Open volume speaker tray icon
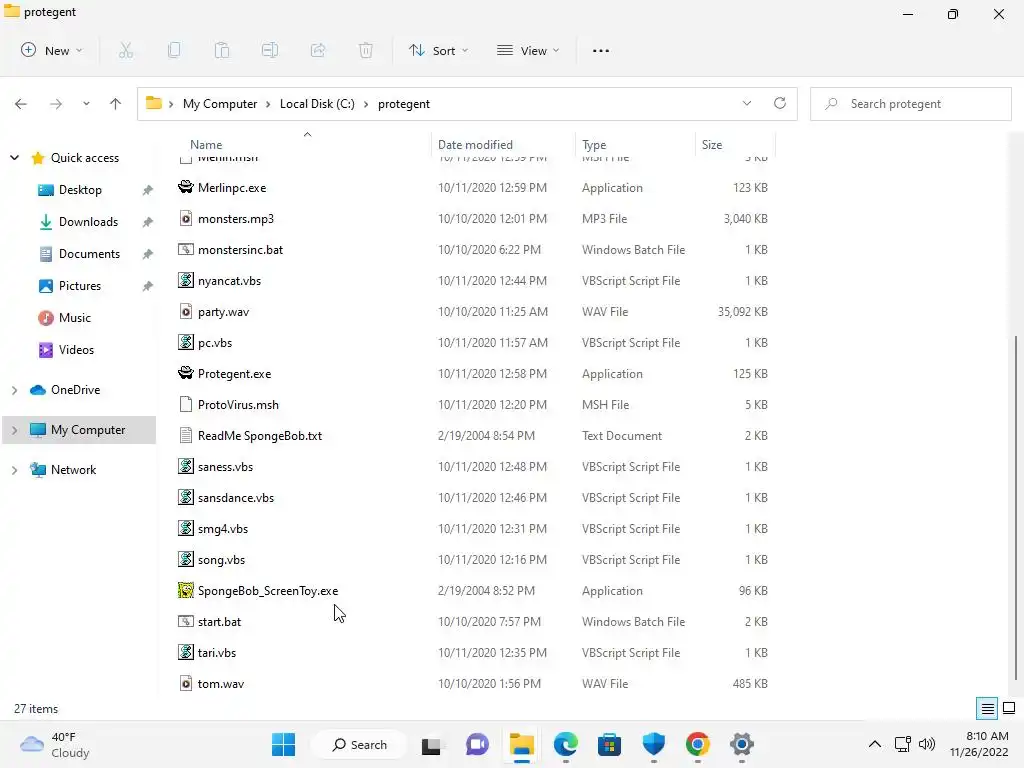Viewport: 1024px width, 768px height. point(927,744)
